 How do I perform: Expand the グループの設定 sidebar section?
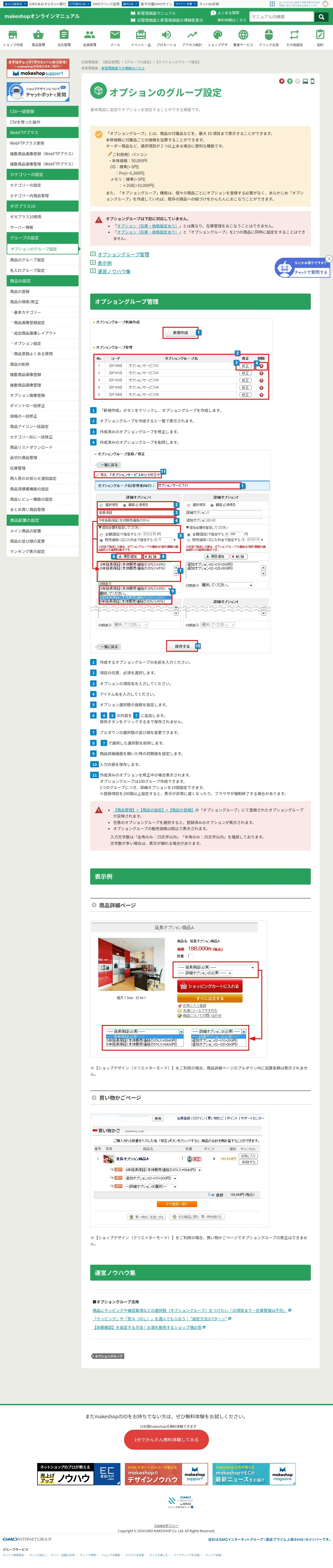pos(42,238)
